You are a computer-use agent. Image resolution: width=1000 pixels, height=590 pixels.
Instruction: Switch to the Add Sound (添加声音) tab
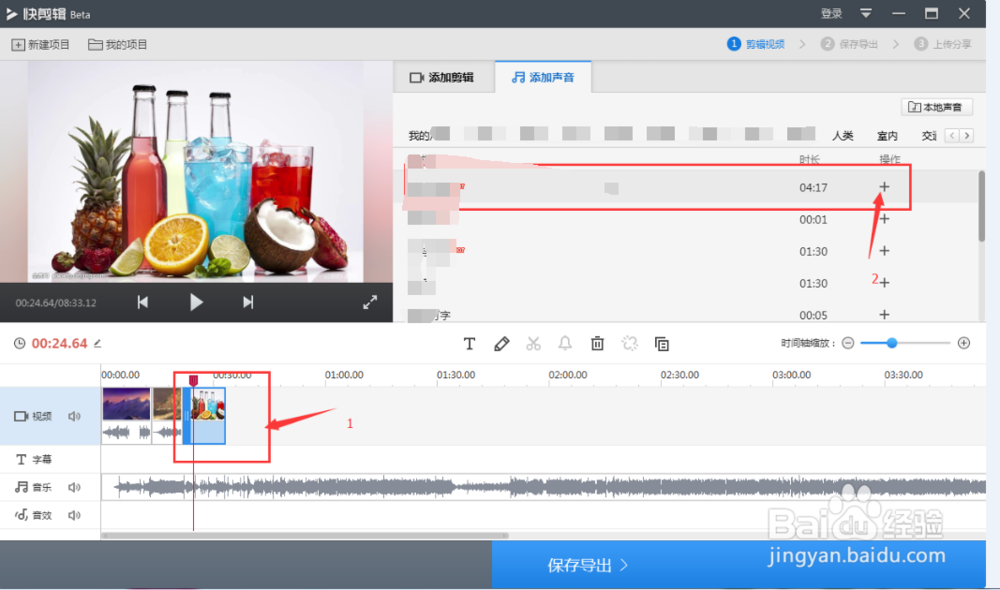(x=543, y=77)
